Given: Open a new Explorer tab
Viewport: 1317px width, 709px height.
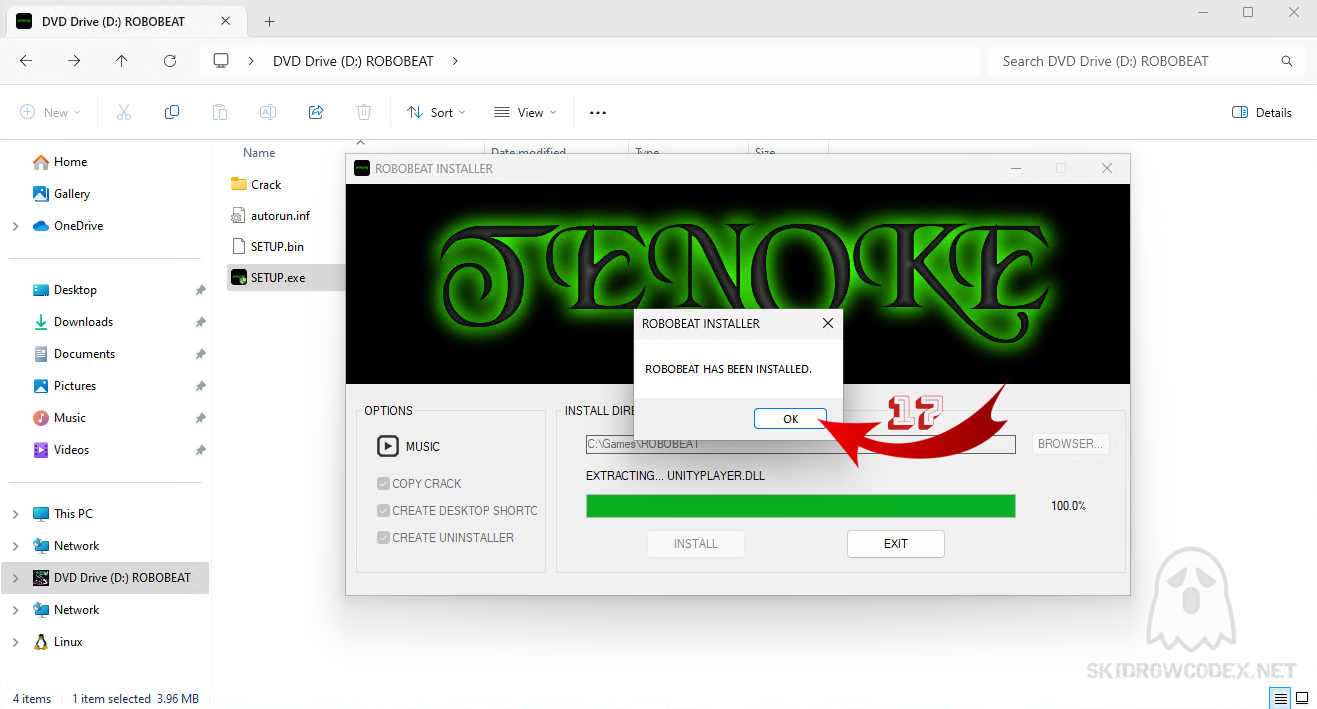Looking at the screenshot, I should 269,21.
